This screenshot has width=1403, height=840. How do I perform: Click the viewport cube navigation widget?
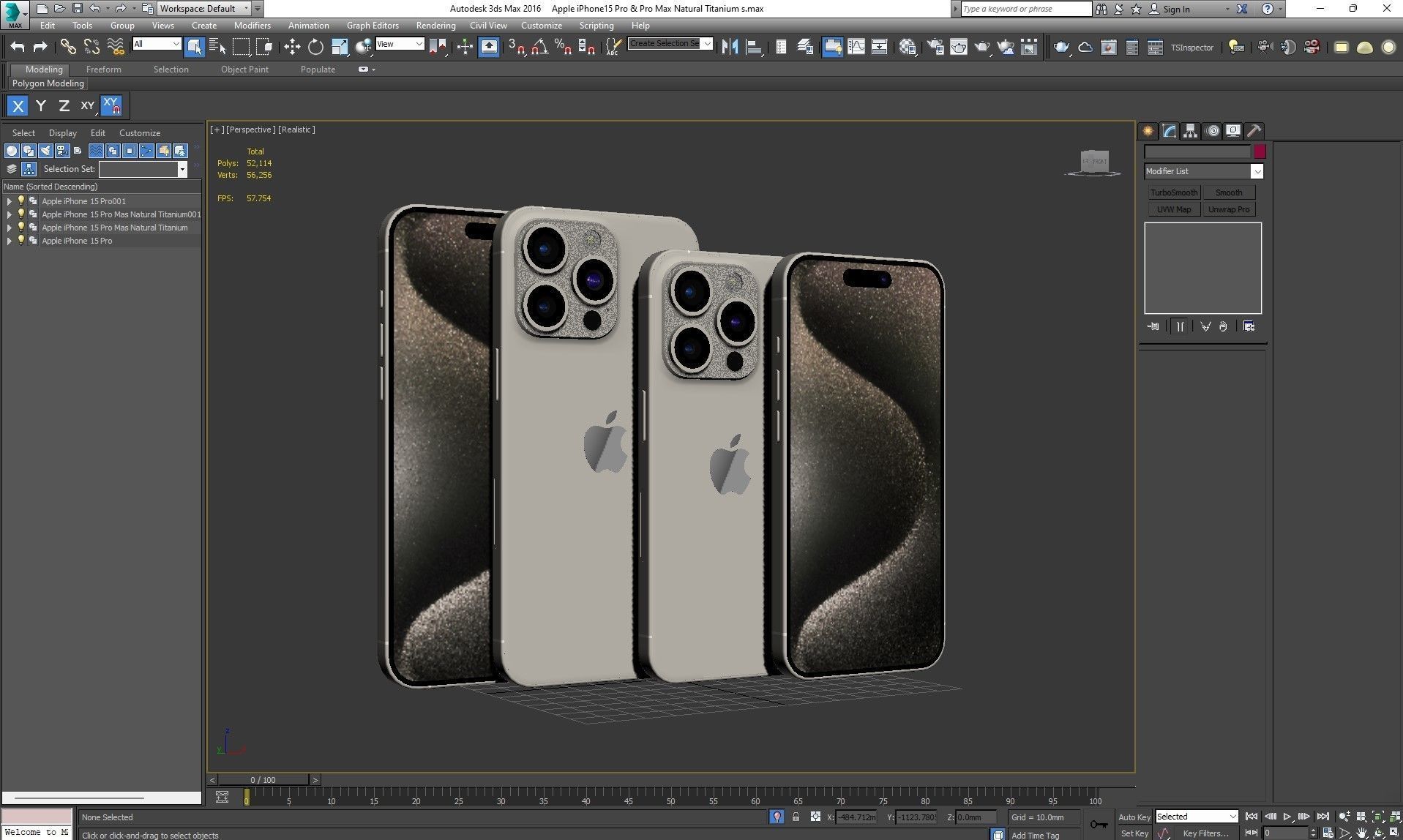tap(1094, 162)
